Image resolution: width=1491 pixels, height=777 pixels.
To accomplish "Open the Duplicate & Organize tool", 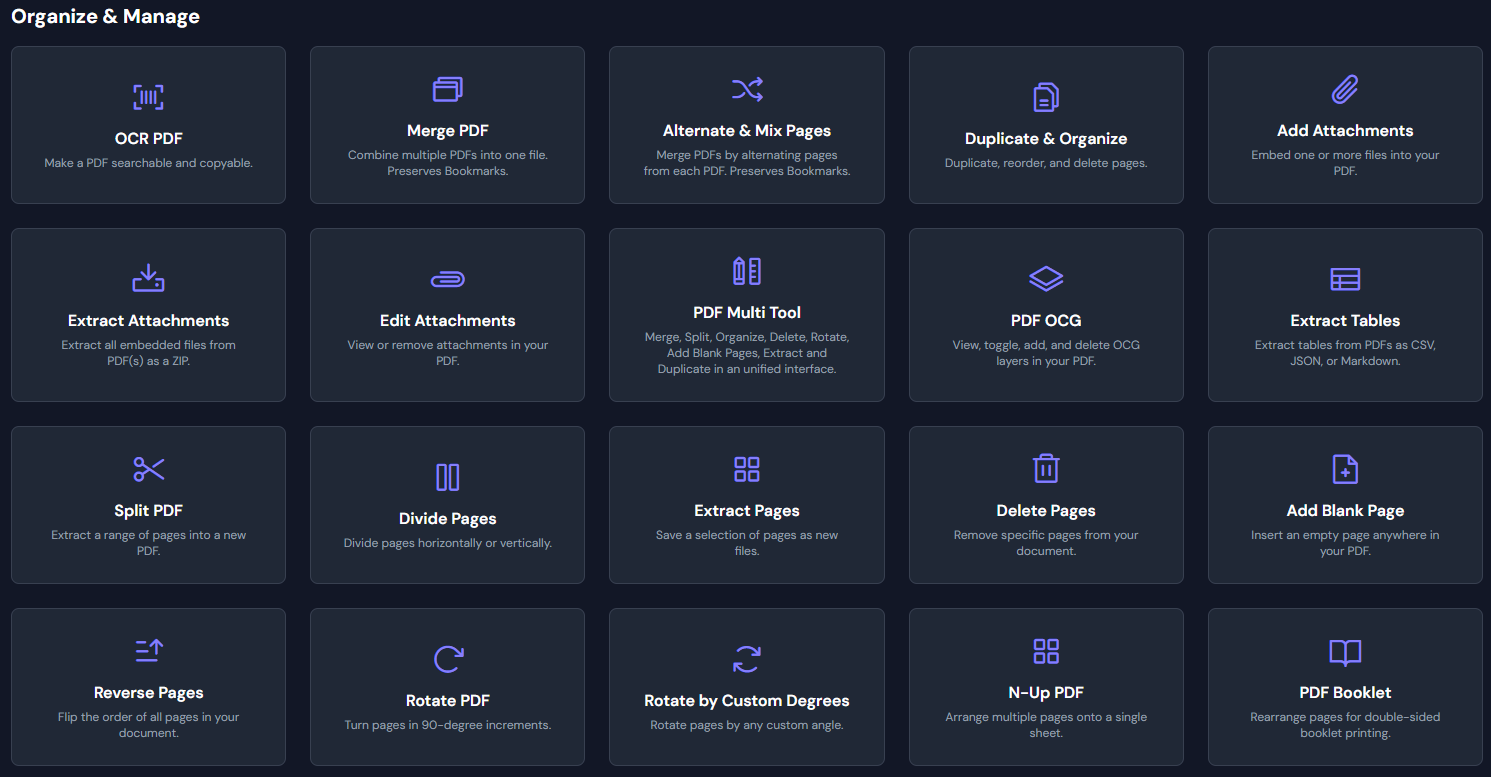I will pyautogui.click(x=1046, y=125).
